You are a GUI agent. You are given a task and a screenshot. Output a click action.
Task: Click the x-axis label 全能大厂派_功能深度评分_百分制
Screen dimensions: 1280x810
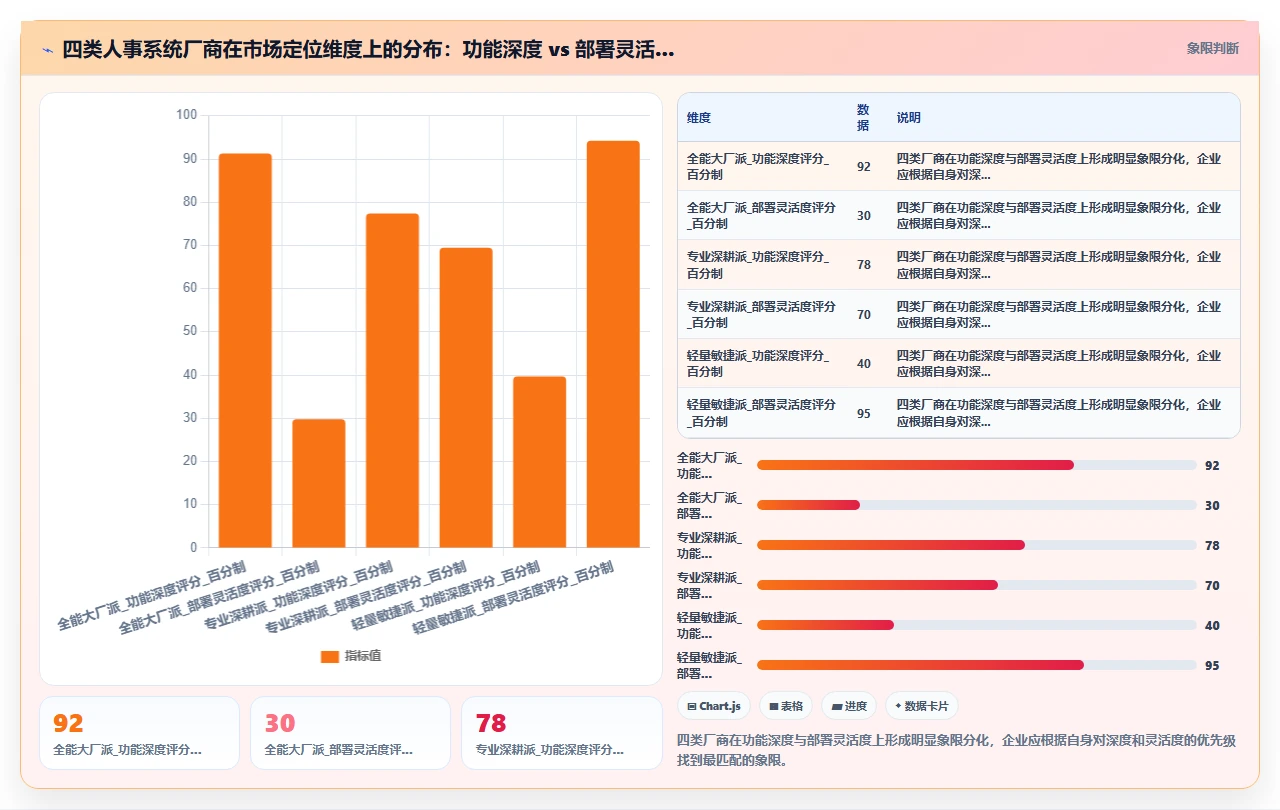pyautogui.click(x=151, y=597)
